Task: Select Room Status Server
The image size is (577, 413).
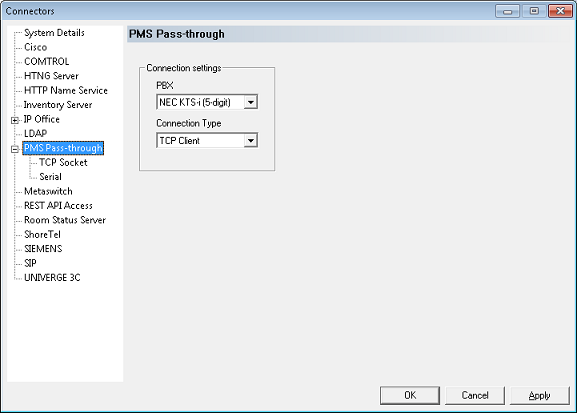Action: [x=65, y=220]
